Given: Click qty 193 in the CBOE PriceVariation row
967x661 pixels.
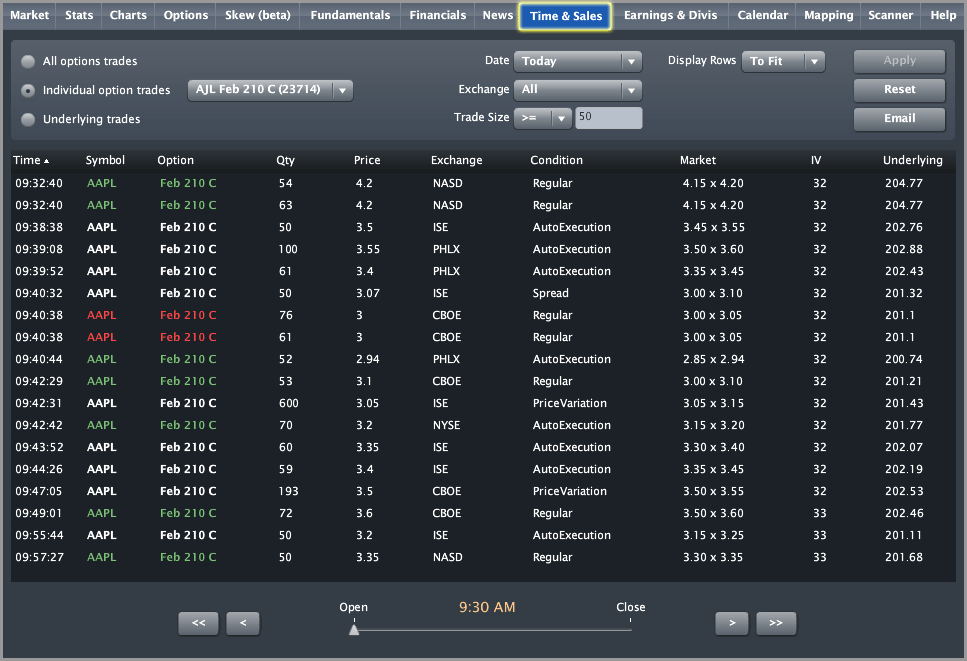Looking at the screenshot, I should [x=289, y=491].
